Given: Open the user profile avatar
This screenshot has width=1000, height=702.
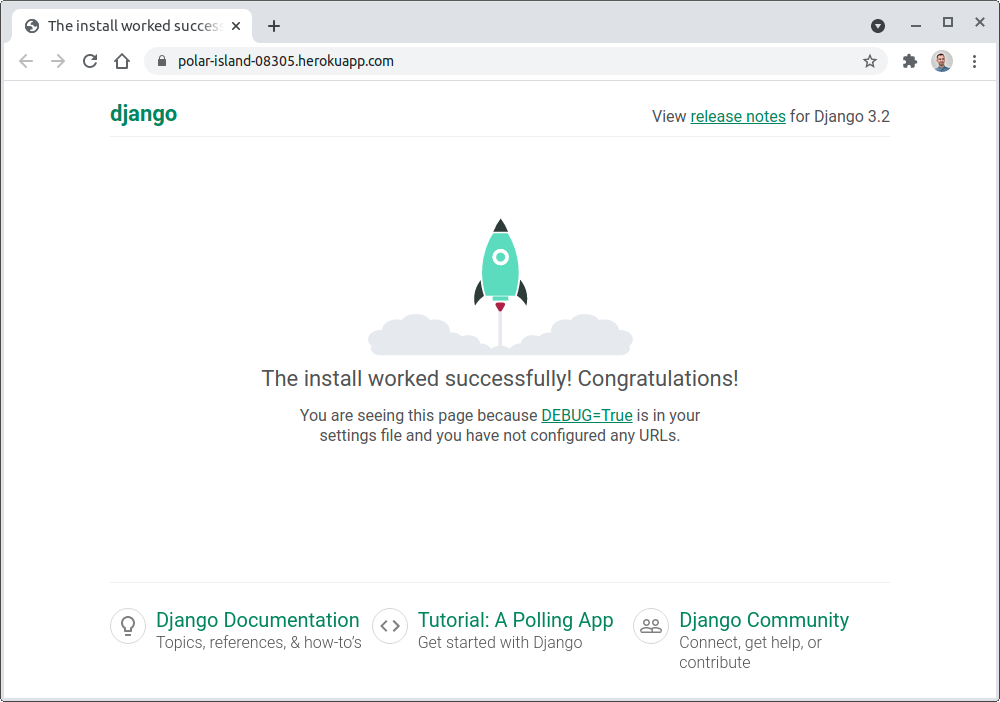Looking at the screenshot, I should coord(942,61).
